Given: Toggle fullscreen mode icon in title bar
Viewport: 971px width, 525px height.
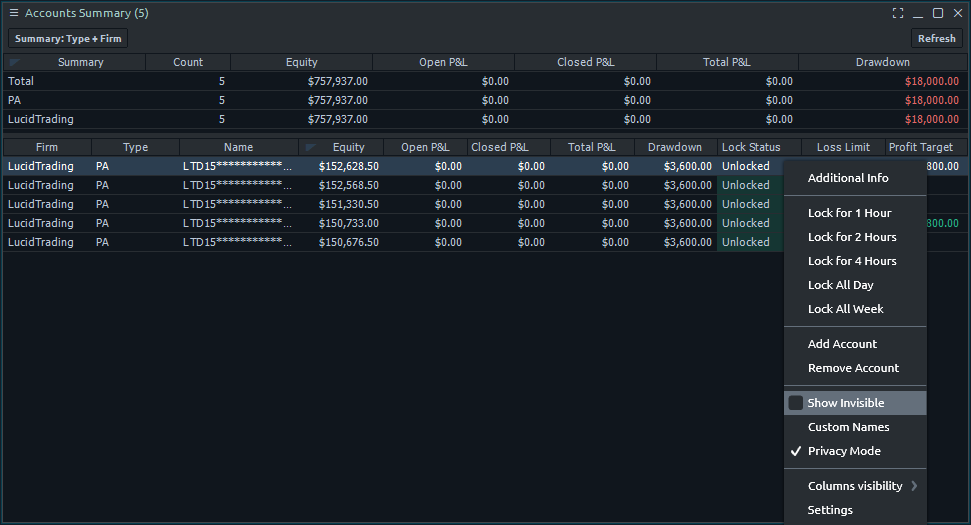Looking at the screenshot, I should [898, 13].
